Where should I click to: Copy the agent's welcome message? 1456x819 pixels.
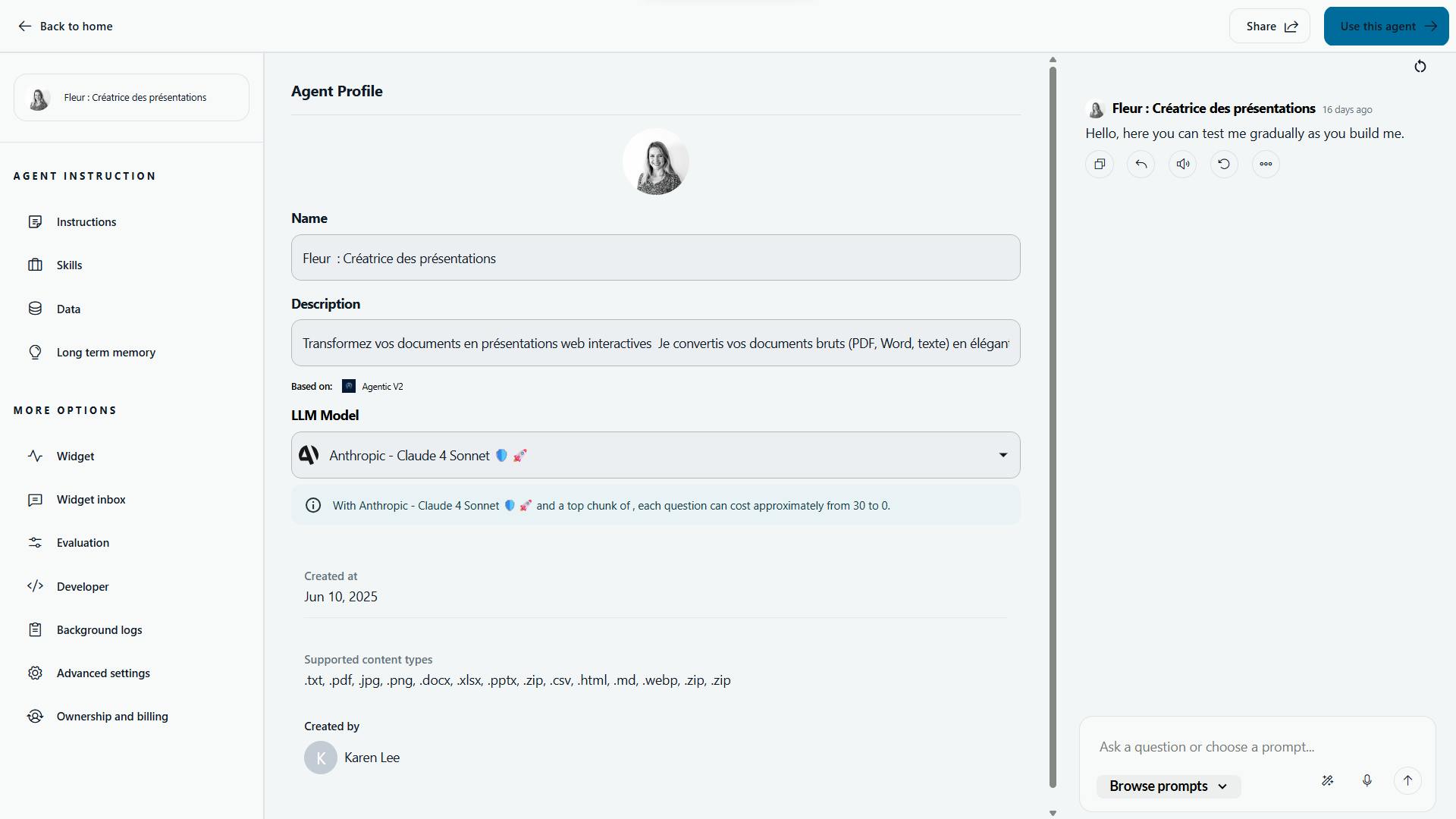tap(1099, 164)
